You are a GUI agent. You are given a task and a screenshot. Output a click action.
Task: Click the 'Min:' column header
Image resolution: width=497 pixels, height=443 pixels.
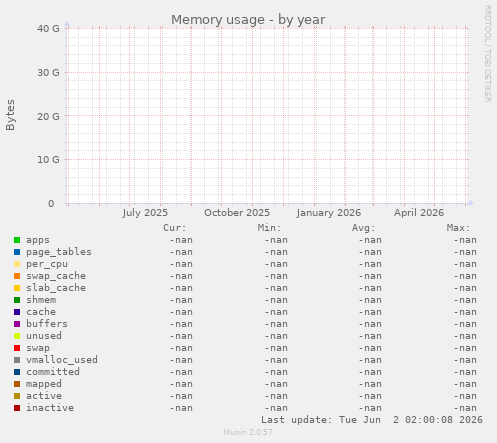click(x=269, y=228)
